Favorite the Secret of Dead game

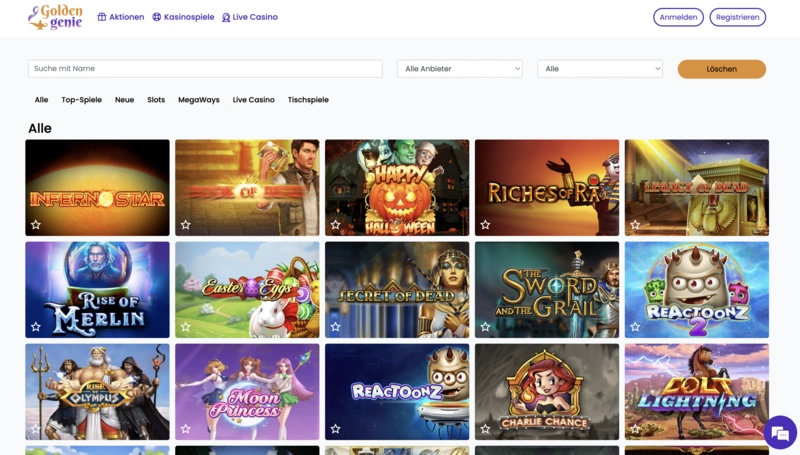coord(335,326)
